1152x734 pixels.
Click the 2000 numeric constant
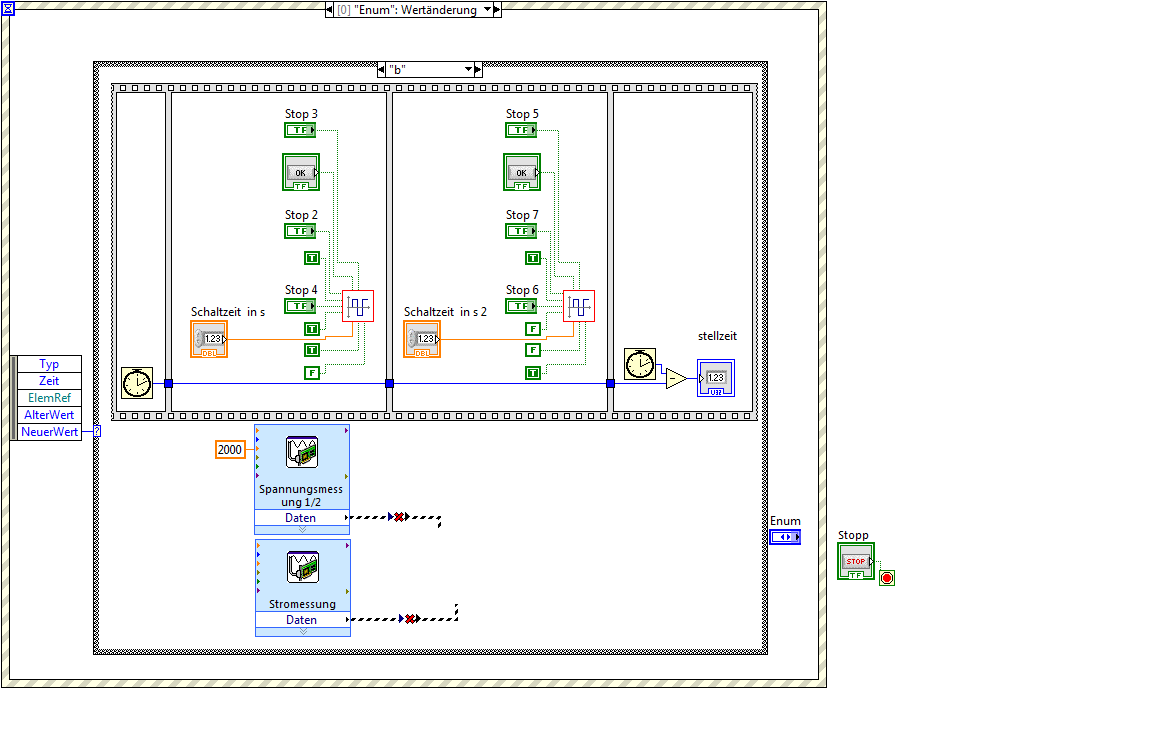230,450
